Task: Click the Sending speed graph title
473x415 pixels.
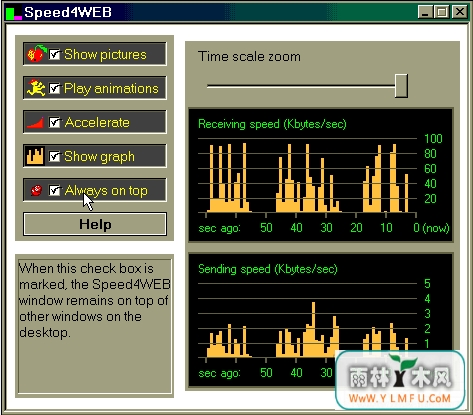Action: (x=268, y=269)
